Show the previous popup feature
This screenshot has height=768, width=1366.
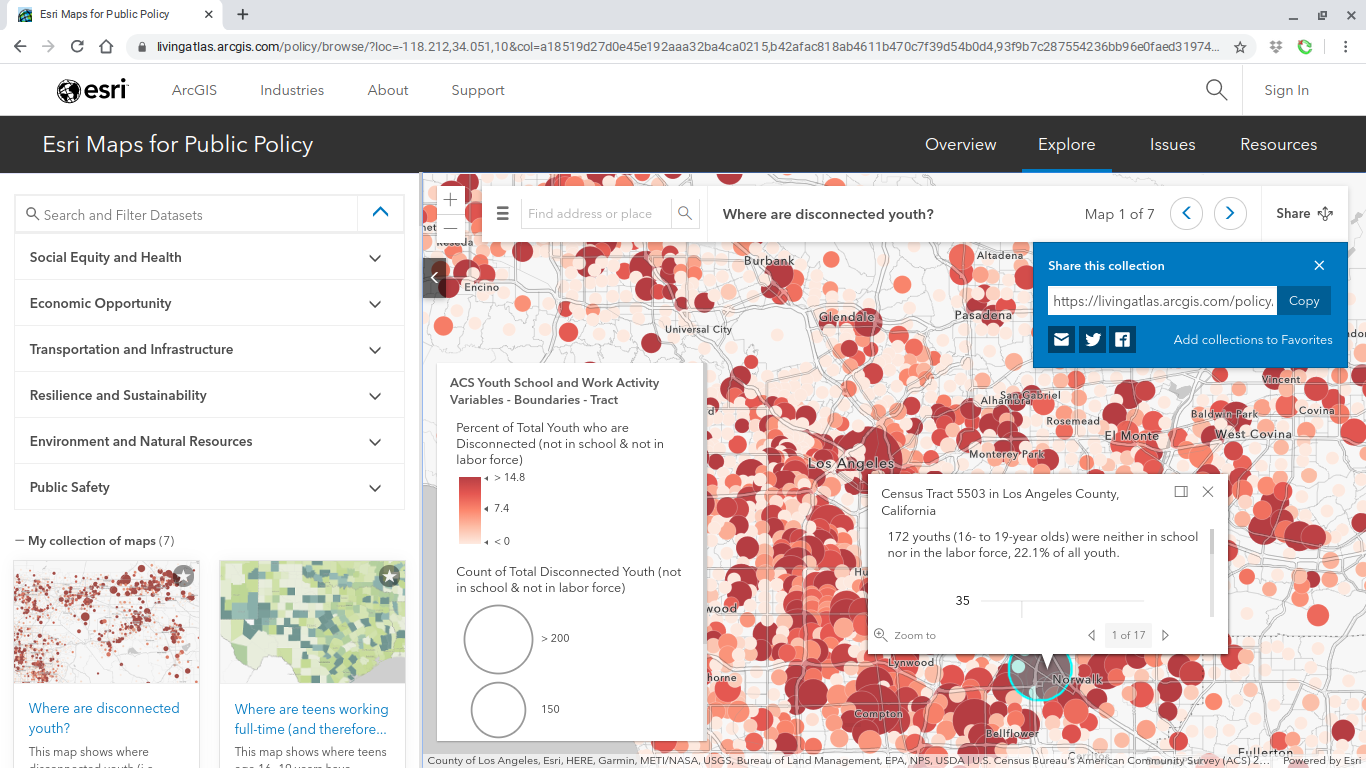coord(1092,635)
